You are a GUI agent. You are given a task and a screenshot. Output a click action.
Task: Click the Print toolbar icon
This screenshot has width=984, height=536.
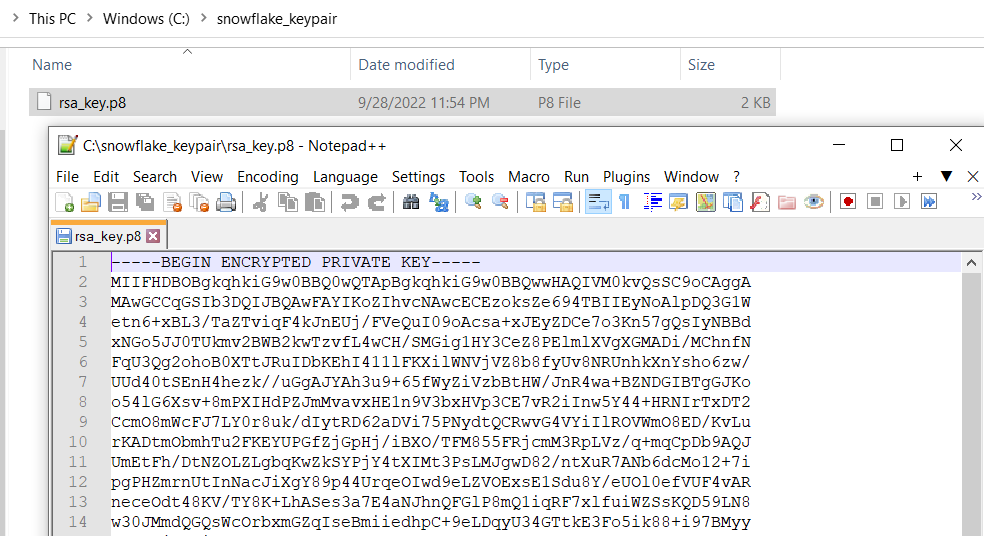[x=226, y=203]
